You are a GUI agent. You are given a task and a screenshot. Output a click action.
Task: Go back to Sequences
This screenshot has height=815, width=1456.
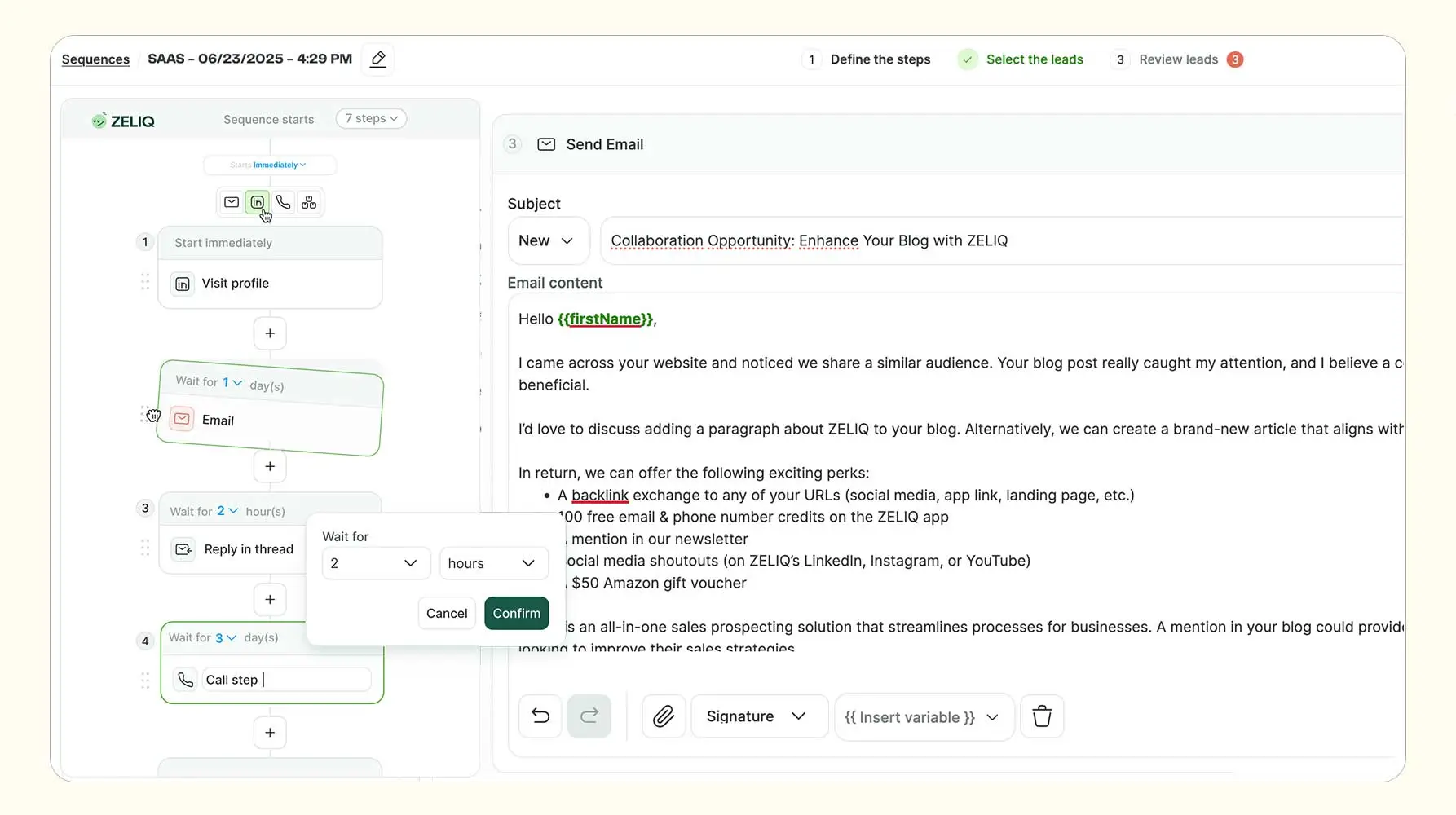coord(95,59)
